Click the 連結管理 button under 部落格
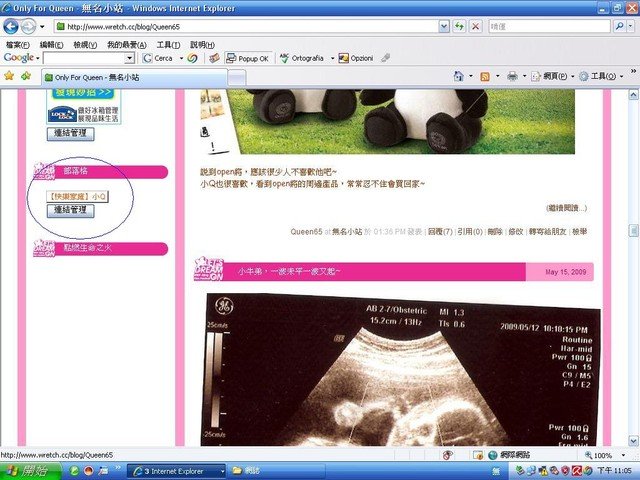The width and height of the screenshot is (640, 480). pos(71,211)
